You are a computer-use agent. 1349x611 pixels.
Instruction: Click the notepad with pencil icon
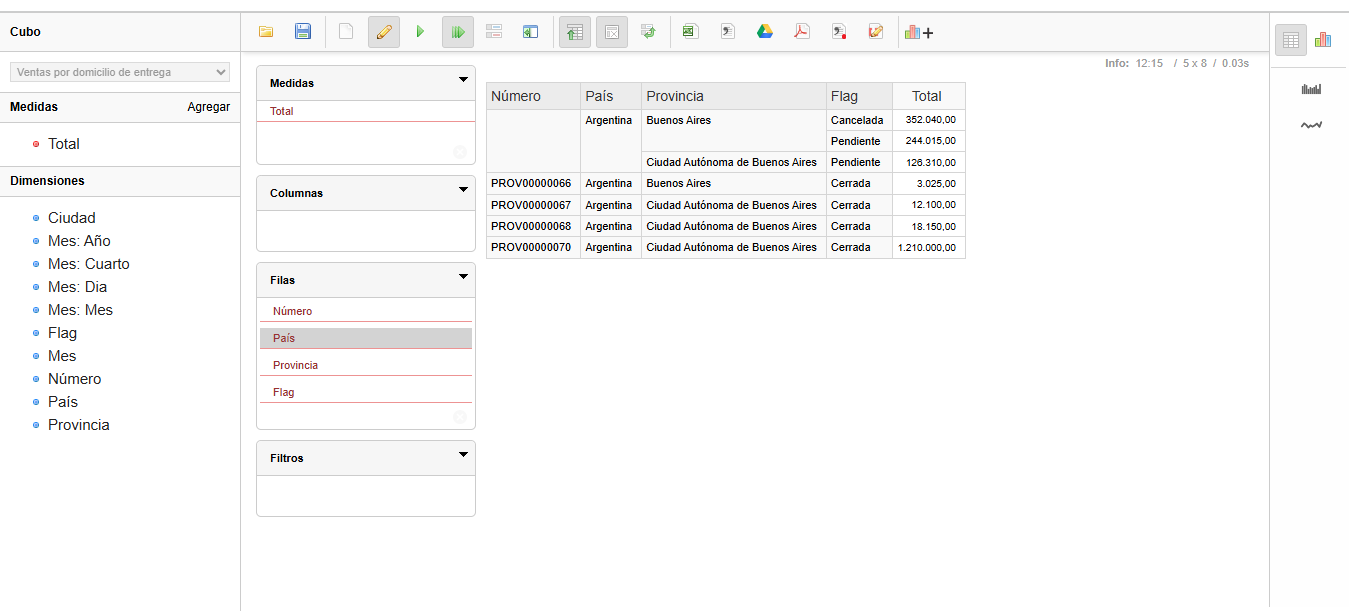pyautogui.click(x=876, y=32)
